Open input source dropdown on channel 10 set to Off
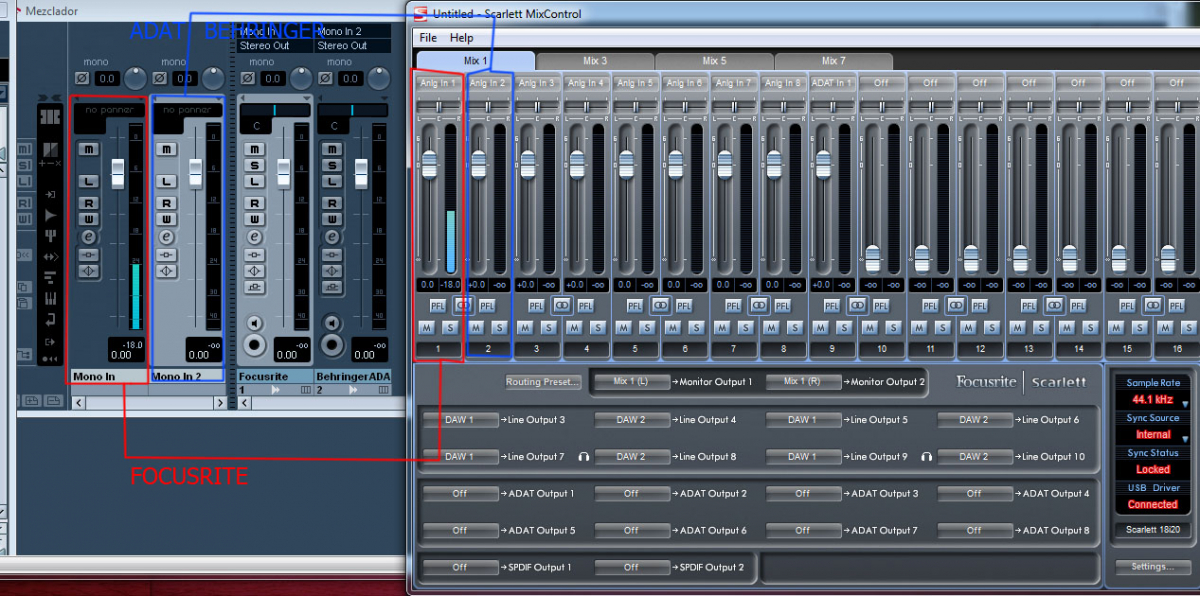Viewport: 1200px width, 596px height. coord(881,83)
